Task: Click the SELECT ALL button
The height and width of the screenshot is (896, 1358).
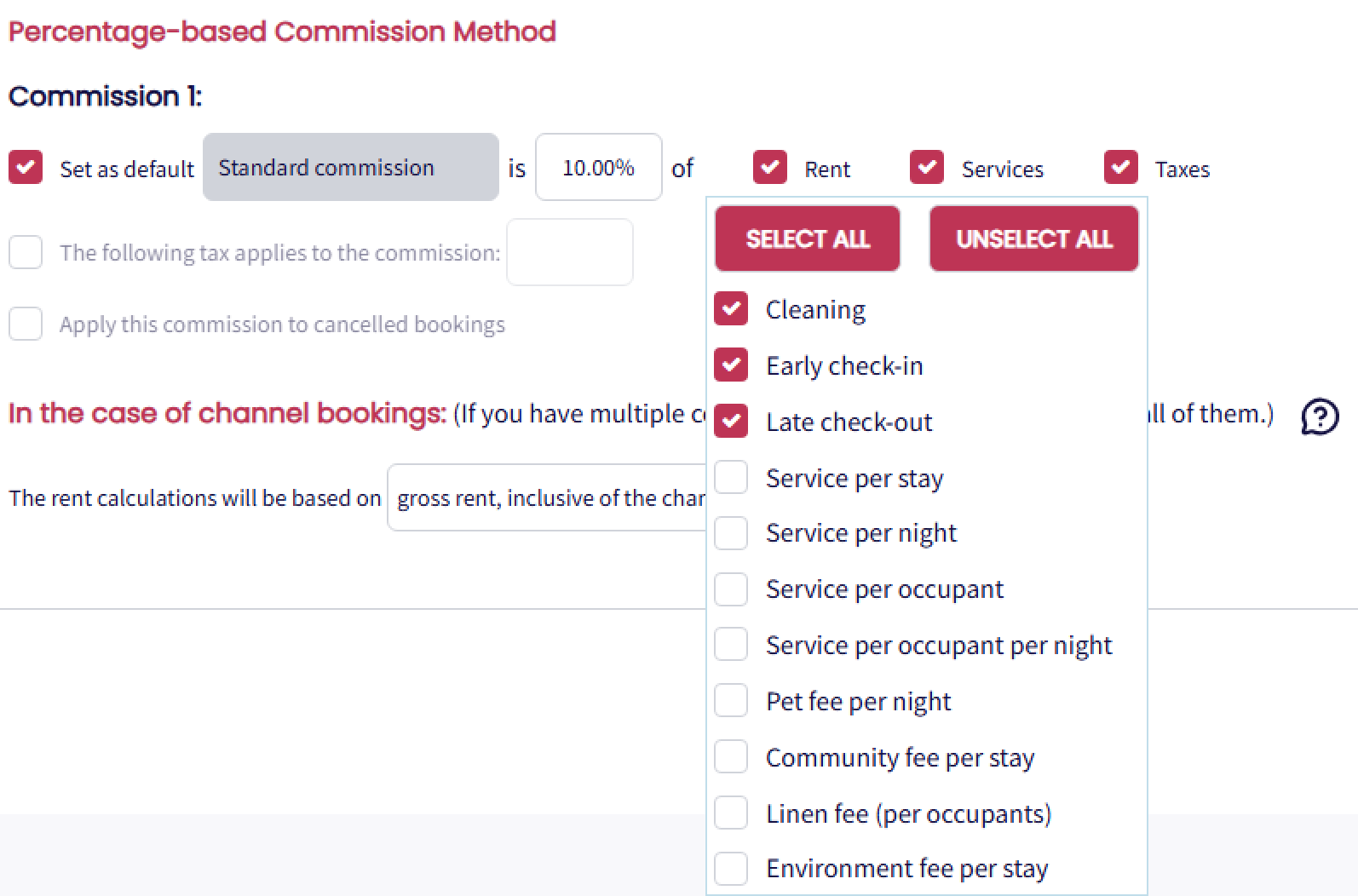Action: pos(807,238)
